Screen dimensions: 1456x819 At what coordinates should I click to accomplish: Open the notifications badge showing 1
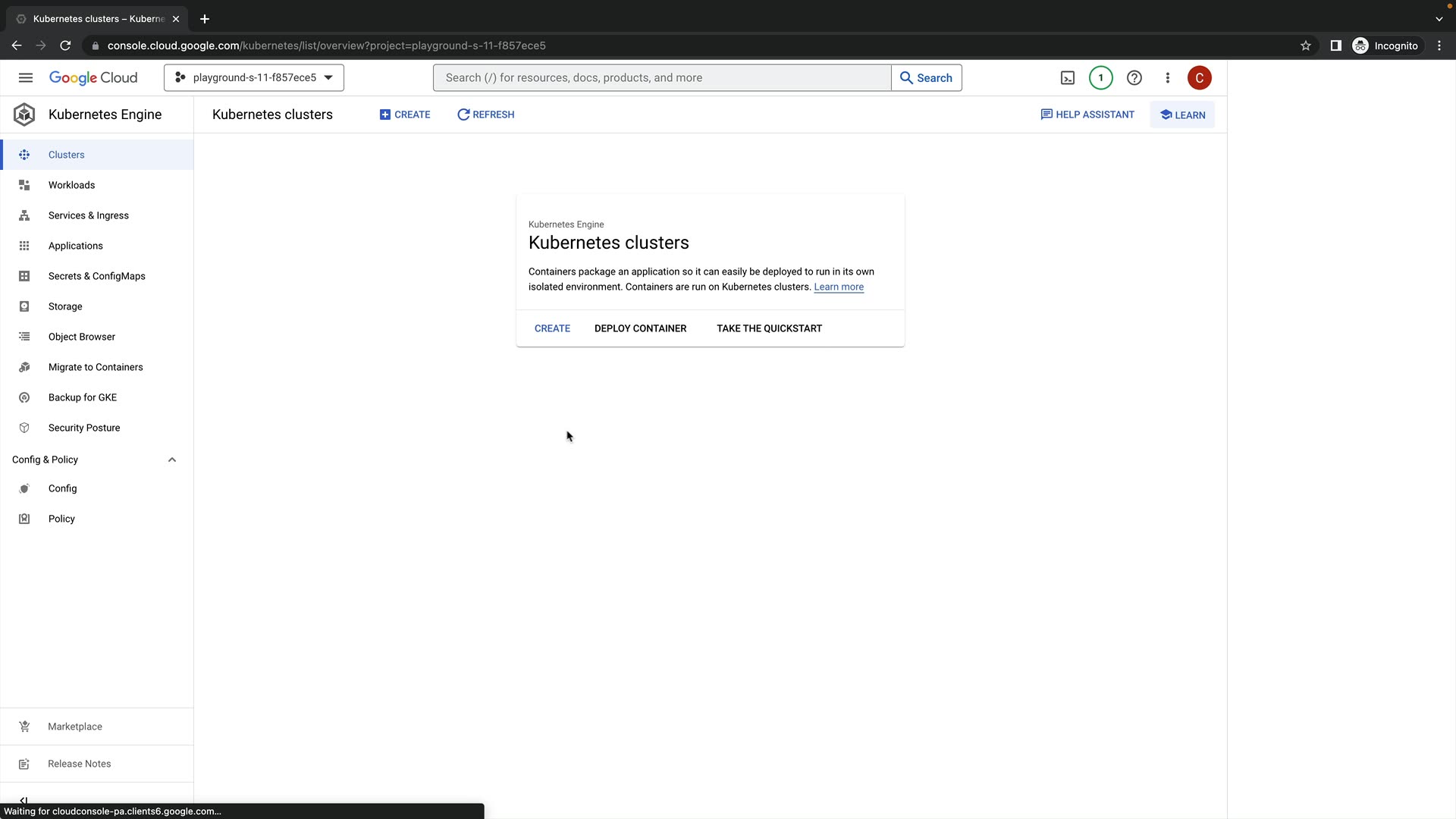click(1100, 77)
